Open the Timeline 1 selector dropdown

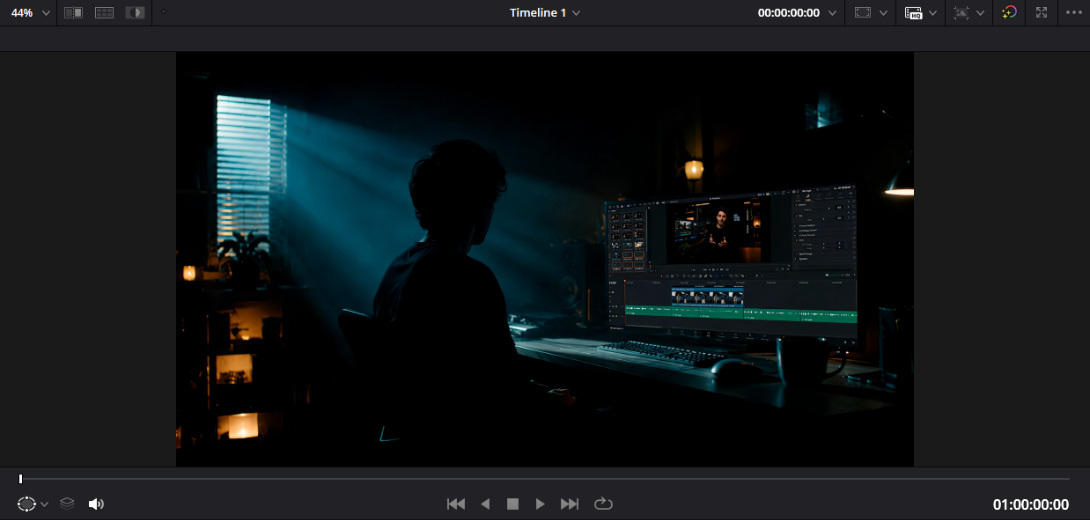pyautogui.click(x=576, y=13)
